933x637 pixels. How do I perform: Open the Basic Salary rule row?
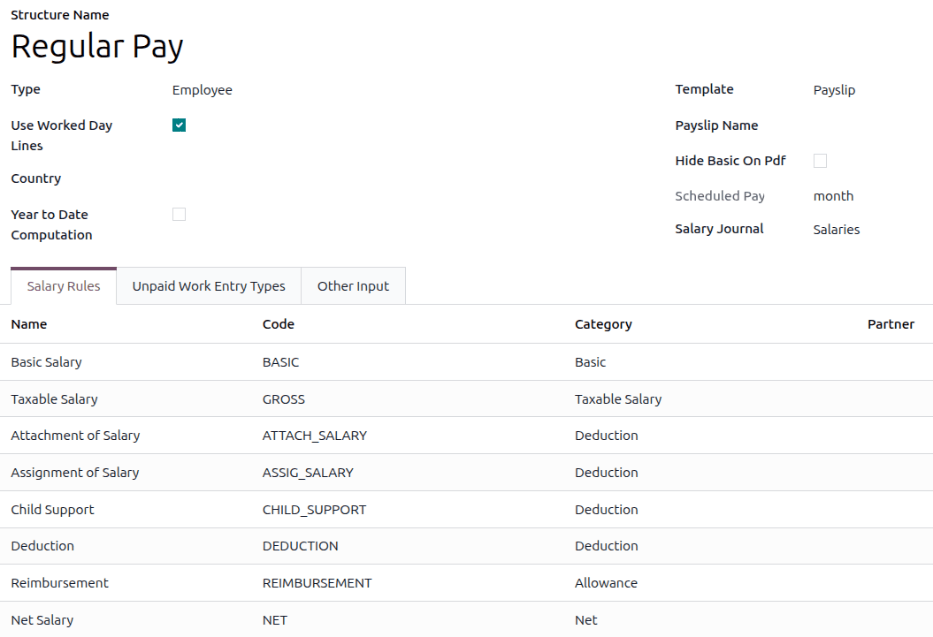tap(466, 362)
